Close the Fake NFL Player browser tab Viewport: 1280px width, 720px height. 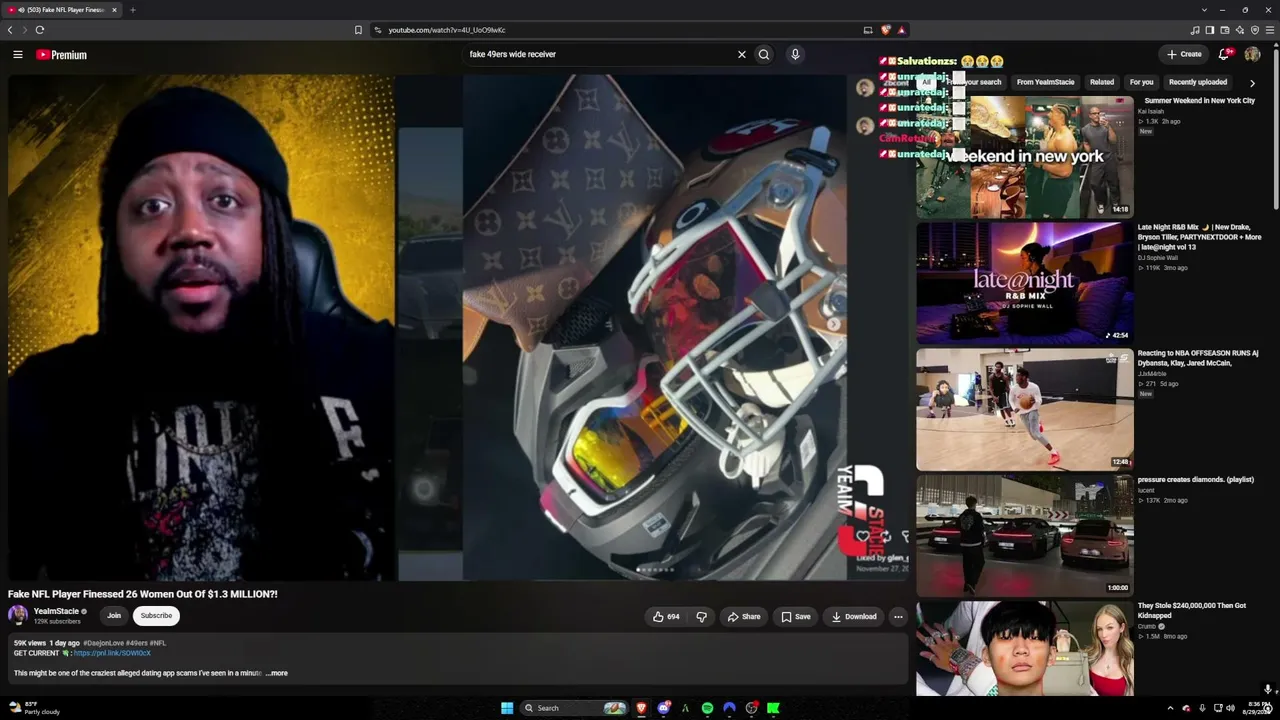114,10
